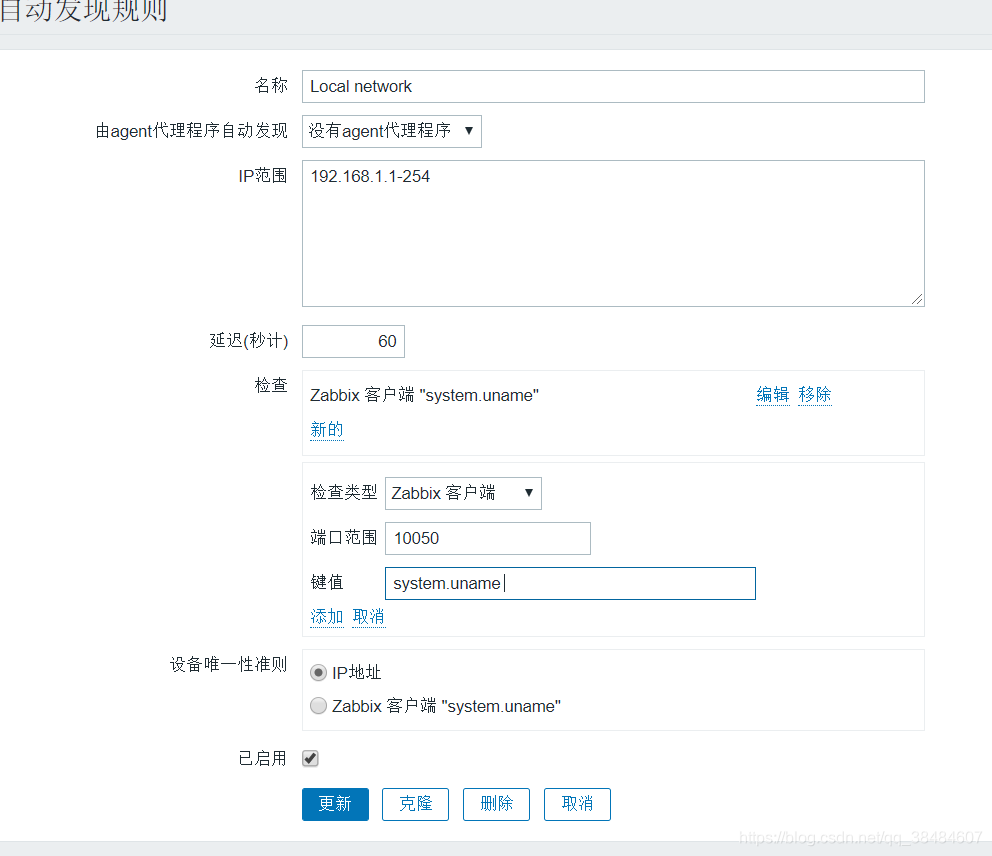
Task: Click the 移除 link for system.uname check
Action: (x=814, y=395)
